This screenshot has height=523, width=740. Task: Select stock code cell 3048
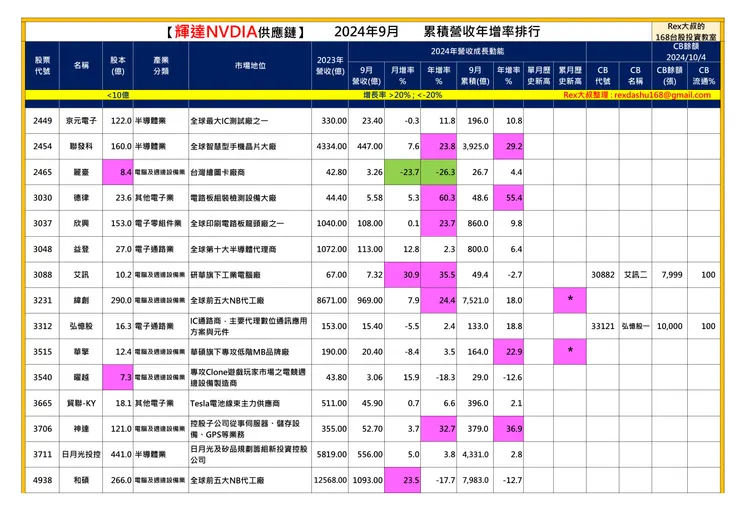[42, 249]
